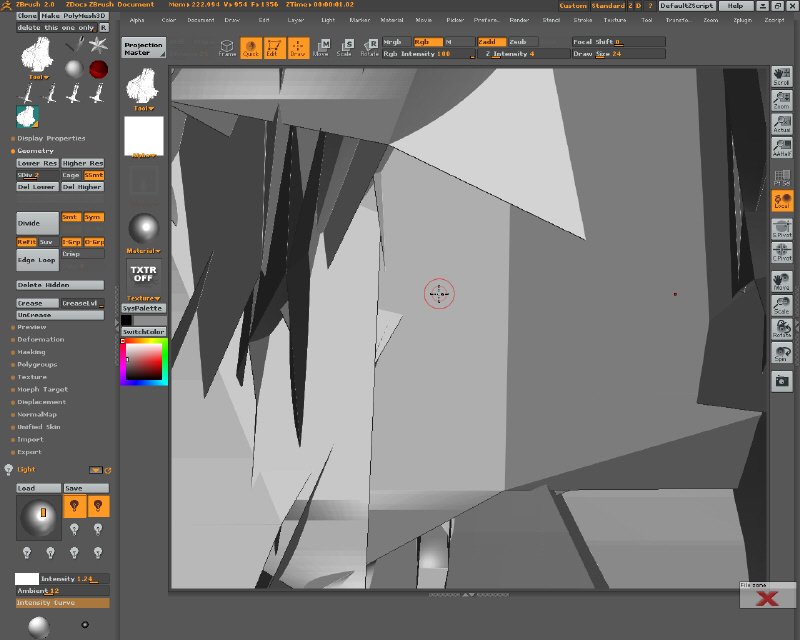
Task: Select the Local transformation icon on right shelf
Action: [783, 200]
